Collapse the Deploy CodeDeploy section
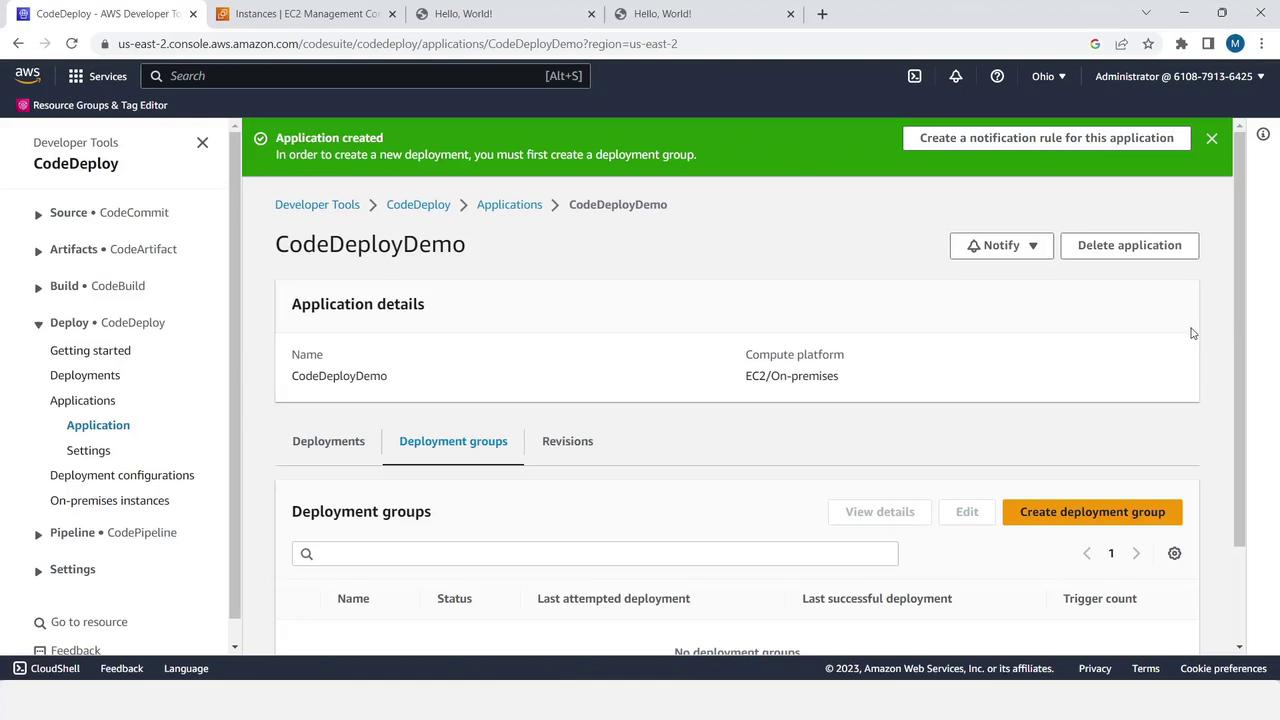 (38, 324)
